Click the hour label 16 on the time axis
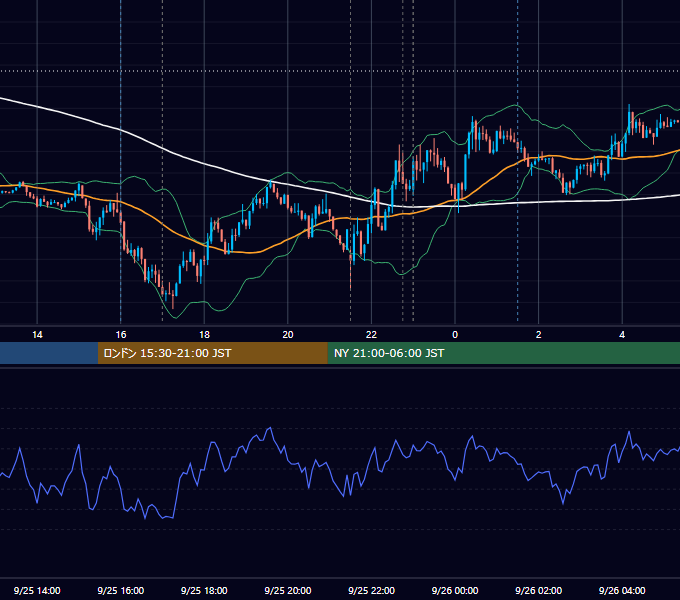This screenshot has width=680, height=600. coord(121,335)
